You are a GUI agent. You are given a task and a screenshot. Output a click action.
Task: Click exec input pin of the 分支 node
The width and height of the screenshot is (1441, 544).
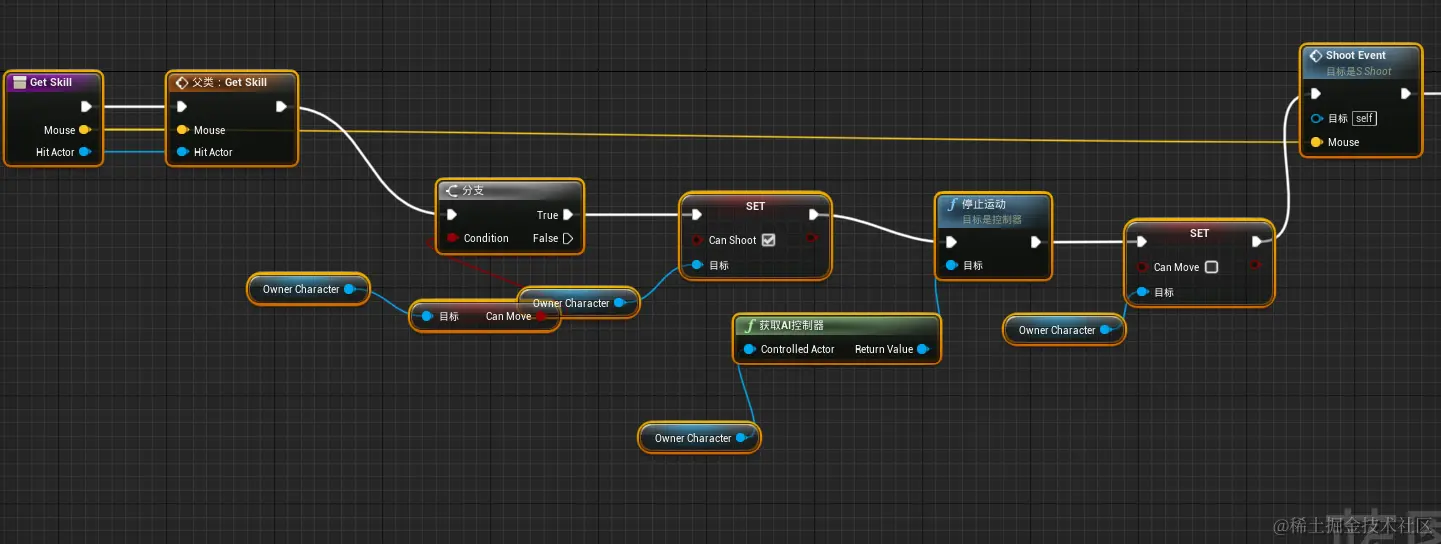tap(452, 214)
